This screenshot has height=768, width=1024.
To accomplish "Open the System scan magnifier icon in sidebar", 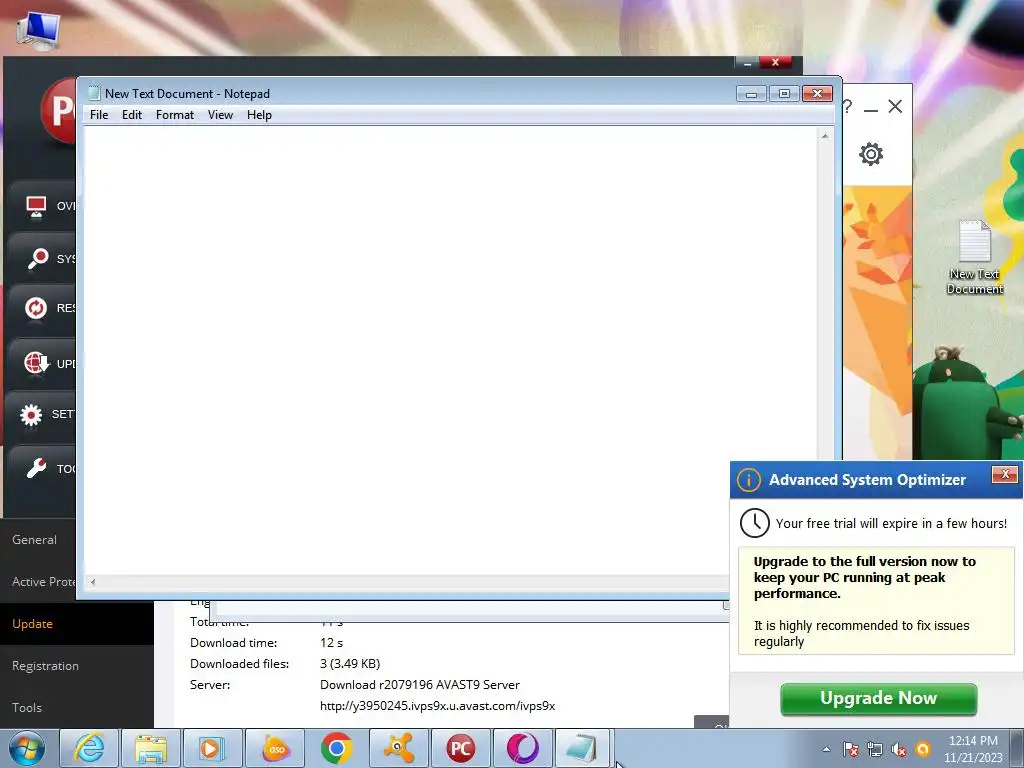I will coord(37,258).
